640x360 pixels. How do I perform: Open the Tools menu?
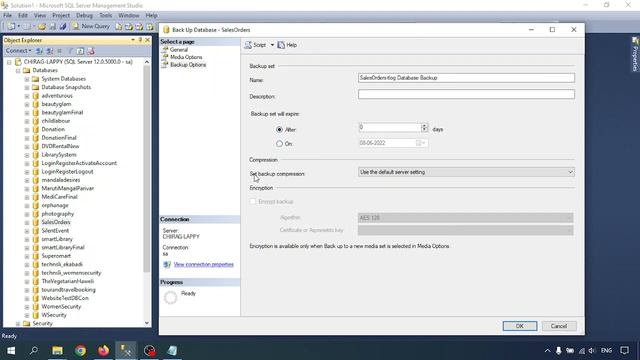tap(105, 16)
